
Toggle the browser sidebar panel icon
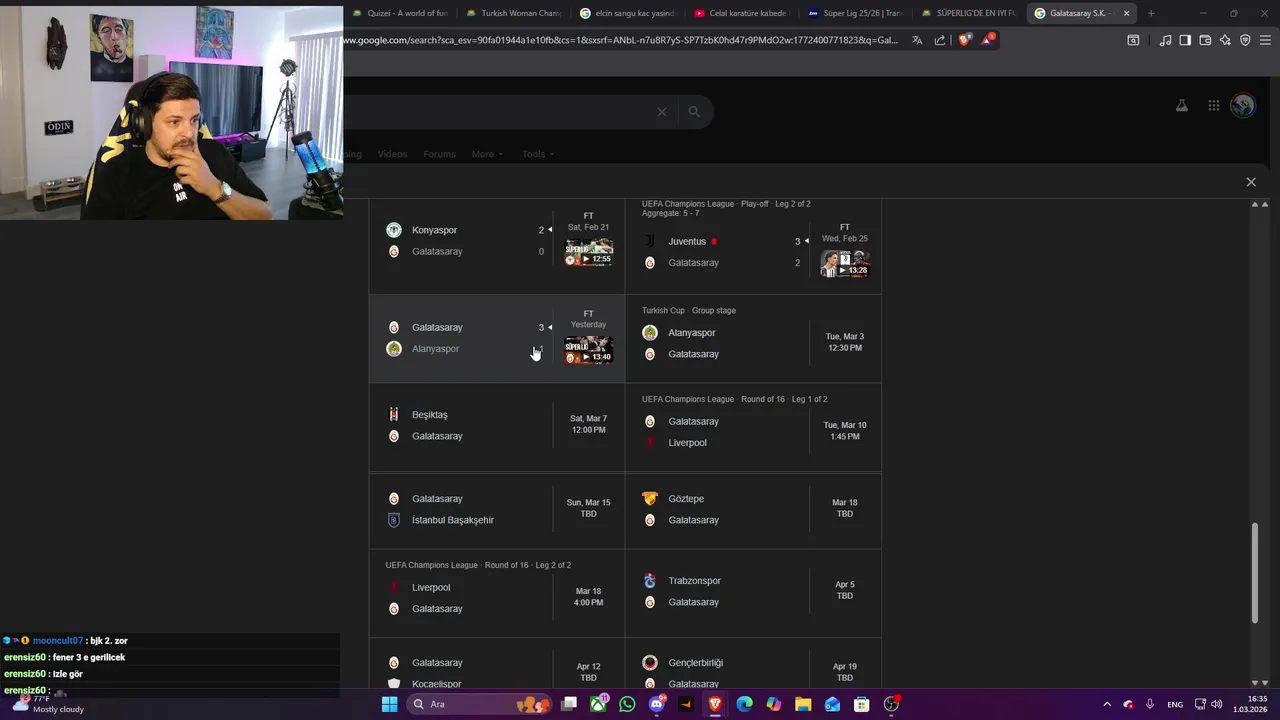coord(1185,40)
